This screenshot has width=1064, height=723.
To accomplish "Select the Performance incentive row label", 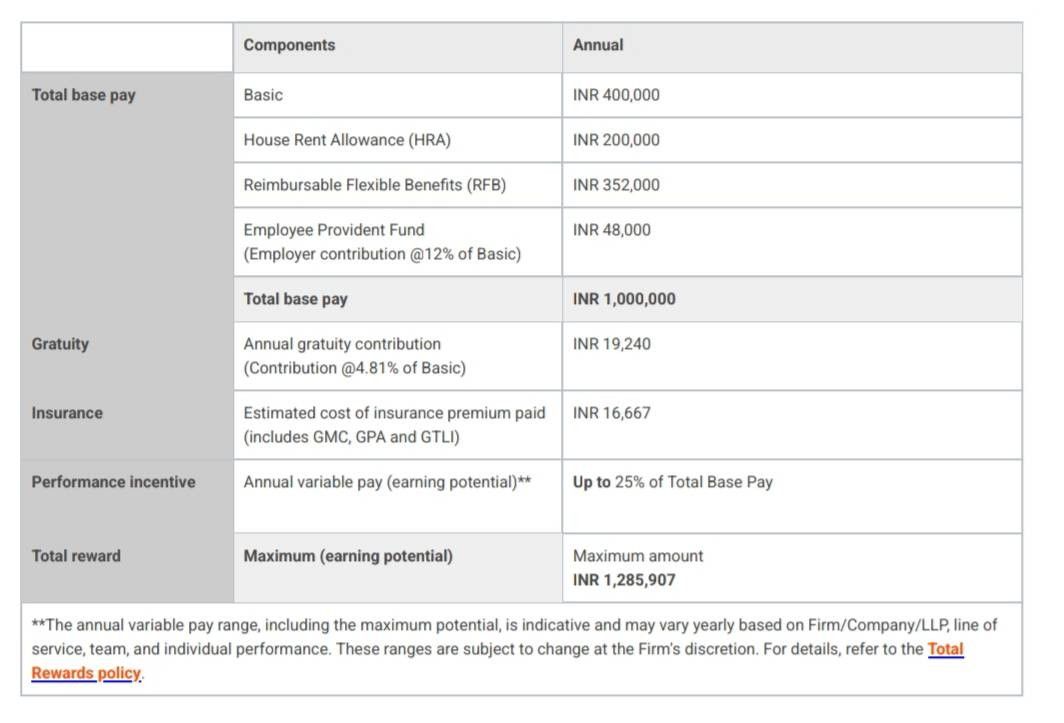I will coord(113,482).
